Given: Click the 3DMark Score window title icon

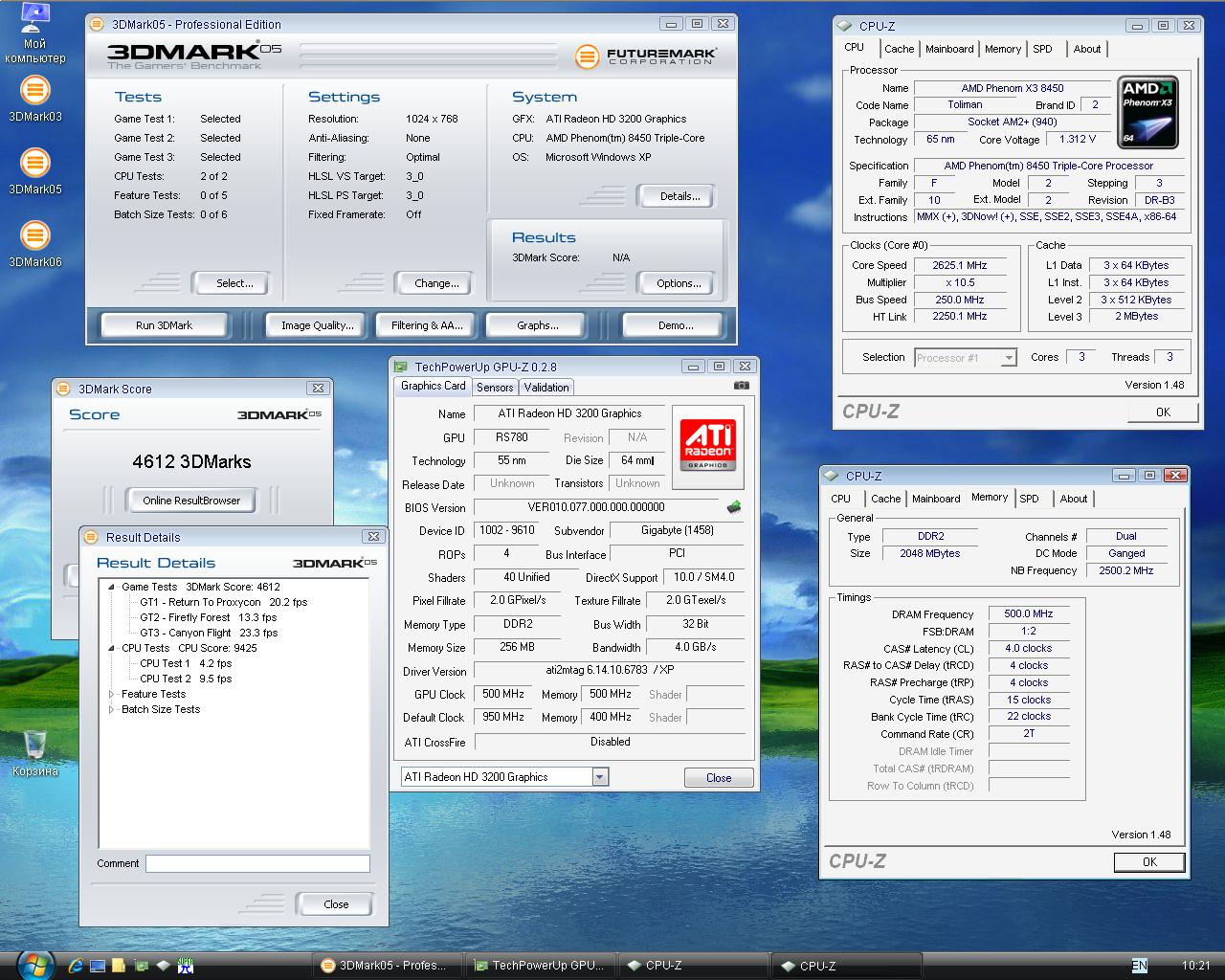Looking at the screenshot, I should [64, 389].
